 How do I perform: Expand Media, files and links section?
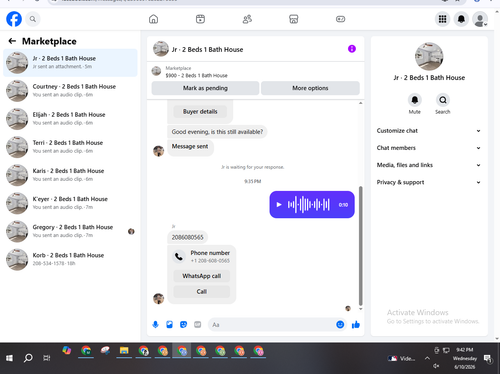[429, 165]
